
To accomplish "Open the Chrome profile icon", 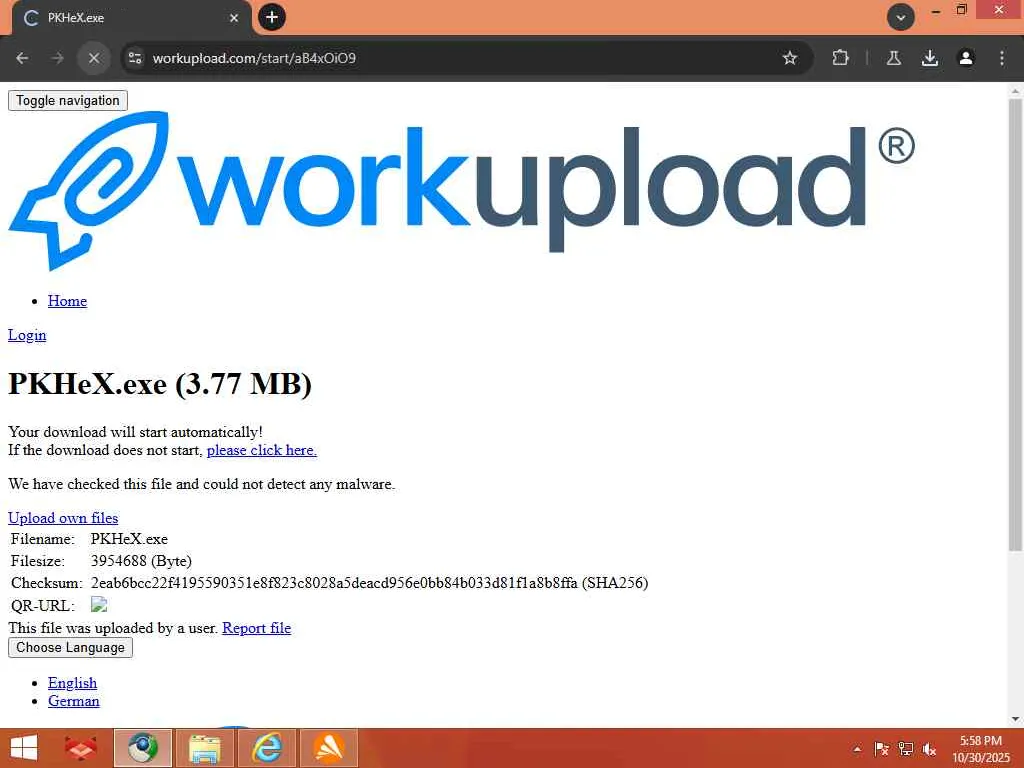I will point(966,58).
